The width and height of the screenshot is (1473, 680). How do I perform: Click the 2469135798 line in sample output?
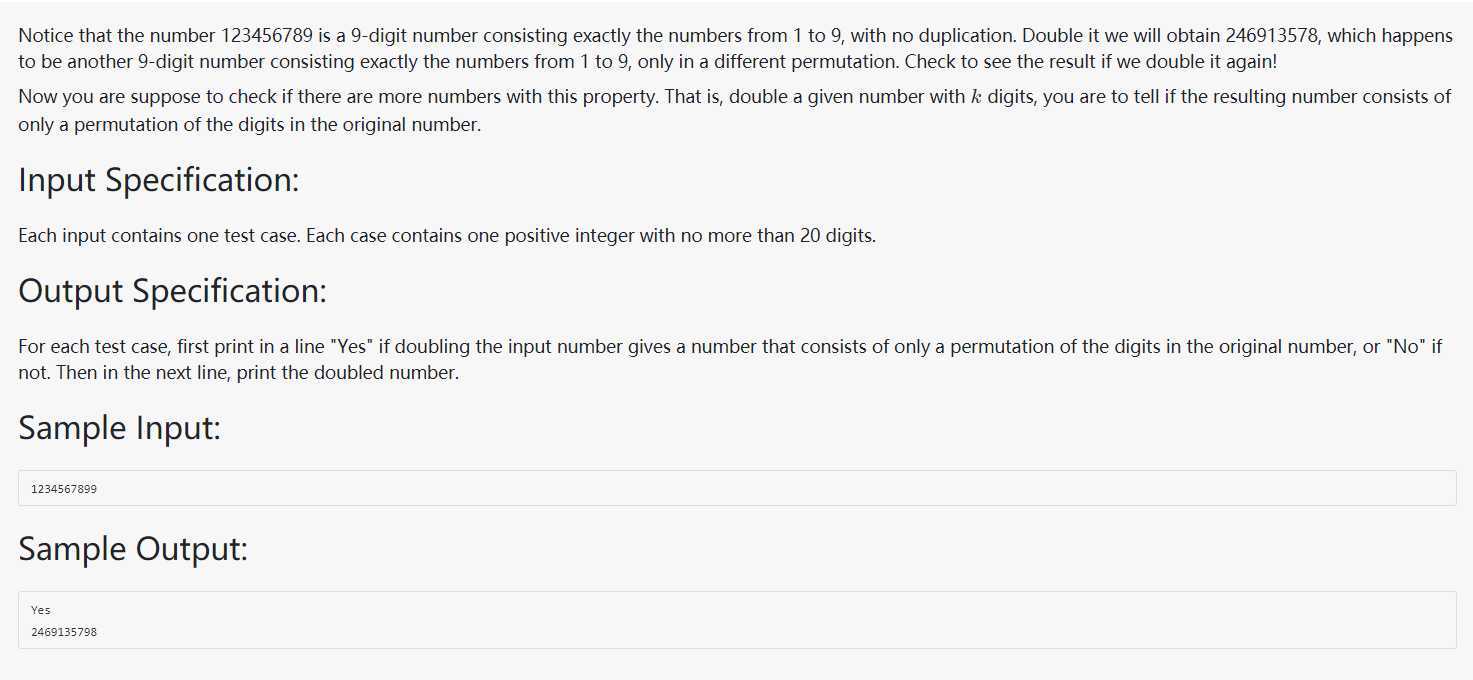click(64, 632)
